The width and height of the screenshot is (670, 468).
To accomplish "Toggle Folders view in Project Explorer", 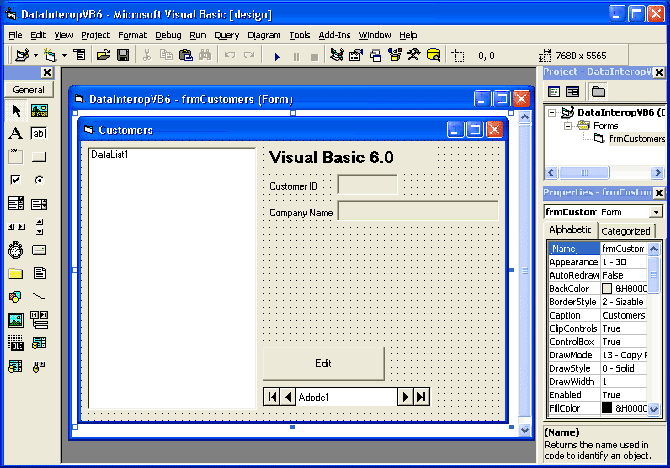I will pyautogui.click(x=598, y=91).
